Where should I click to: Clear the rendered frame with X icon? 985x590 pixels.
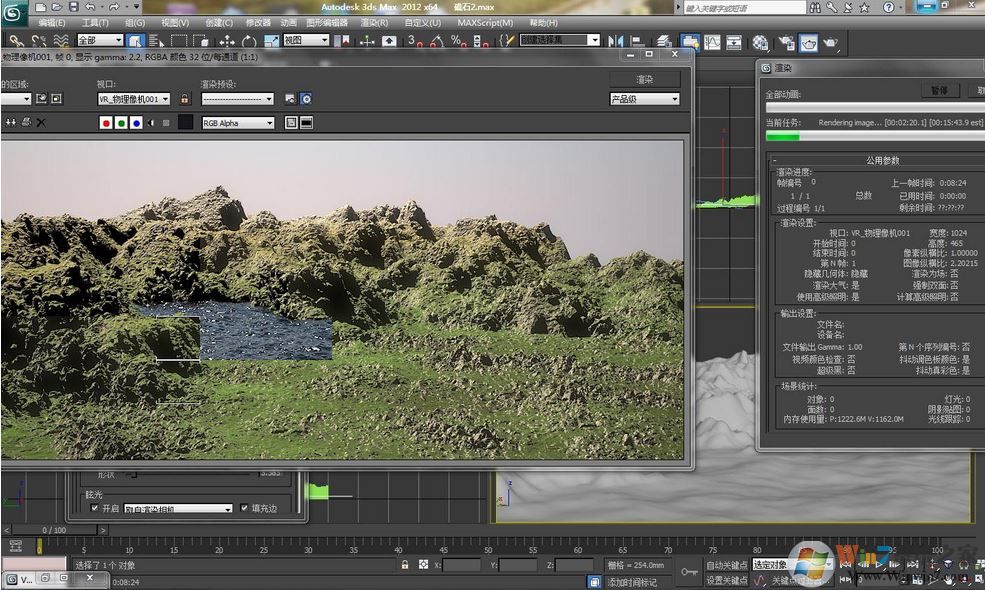(41, 122)
